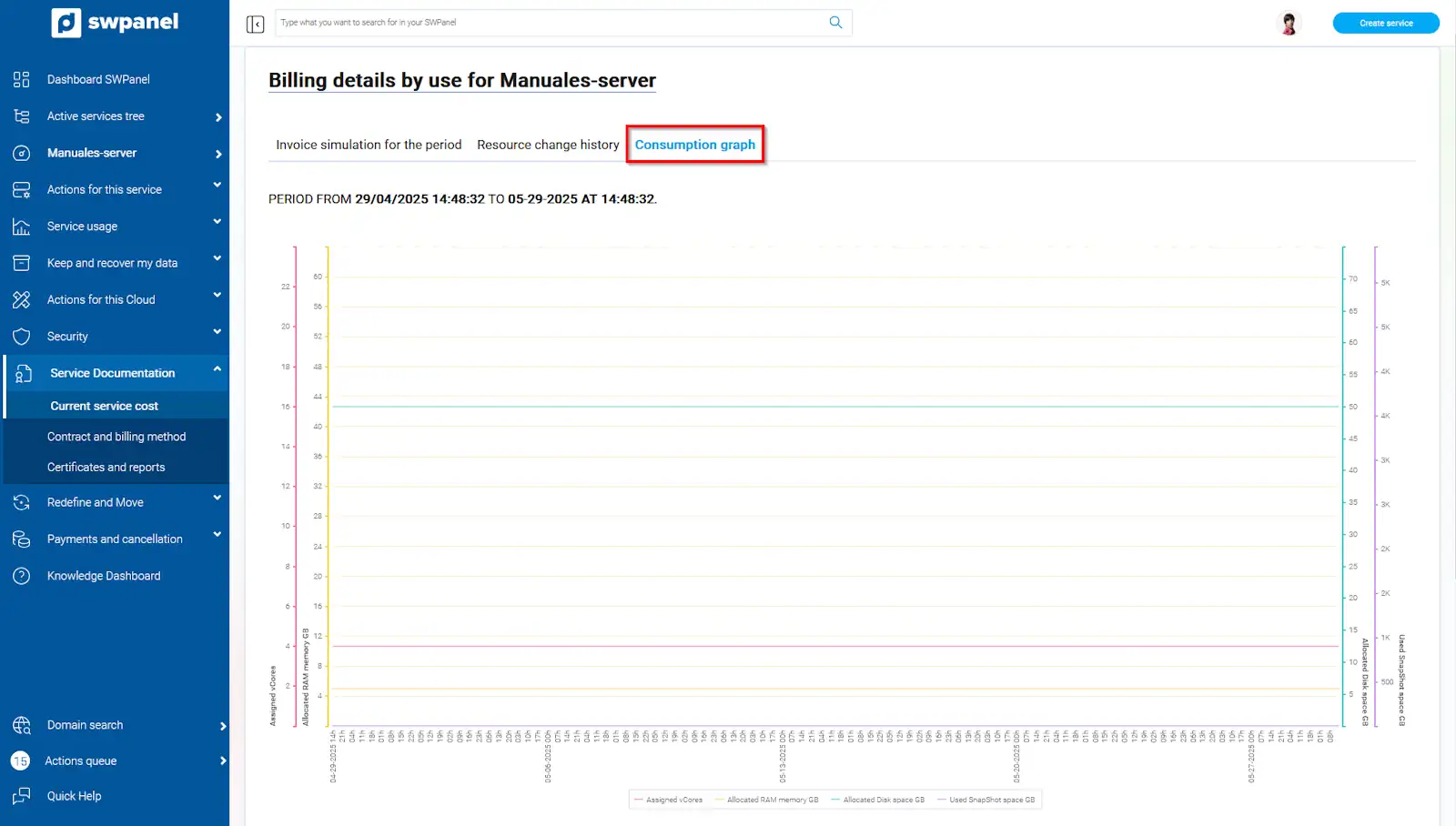
Task: Expand the Active services tree arrow
Action: [218, 117]
